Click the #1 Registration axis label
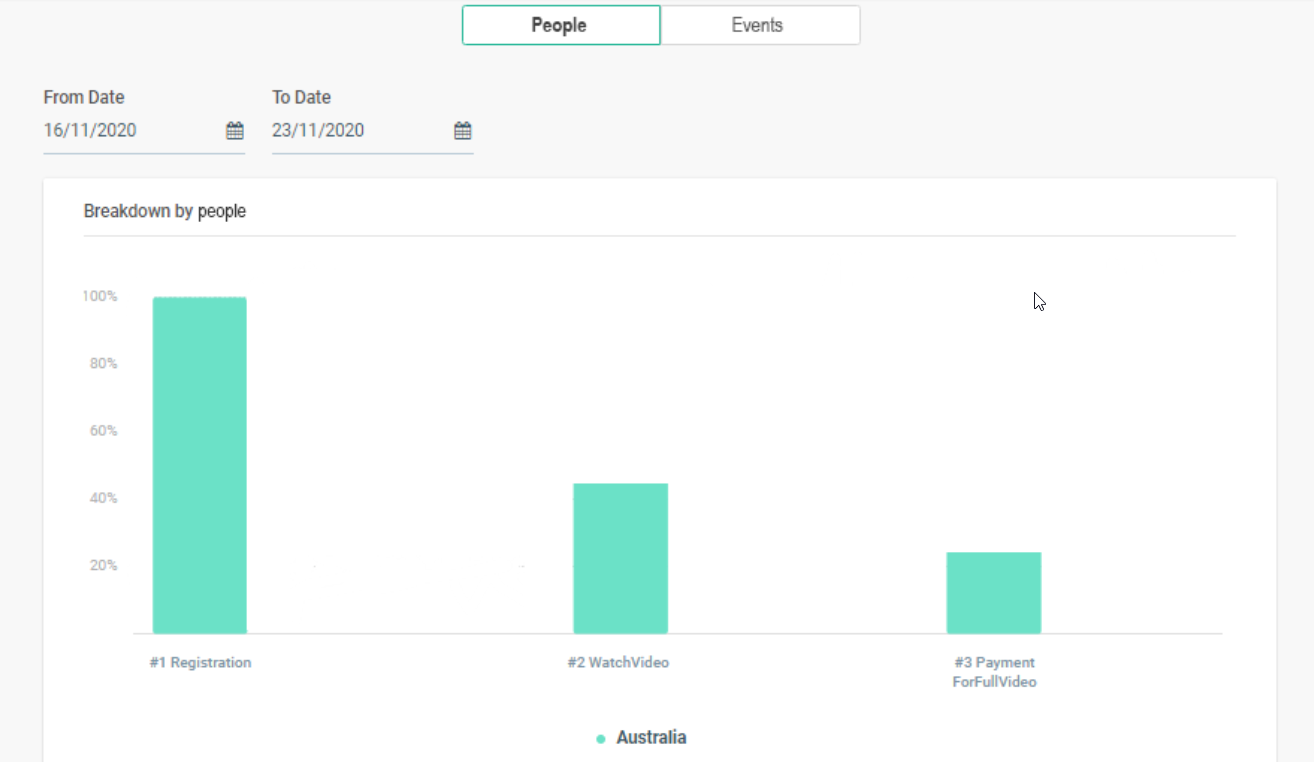The height and width of the screenshot is (762, 1314). [x=200, y=662]
